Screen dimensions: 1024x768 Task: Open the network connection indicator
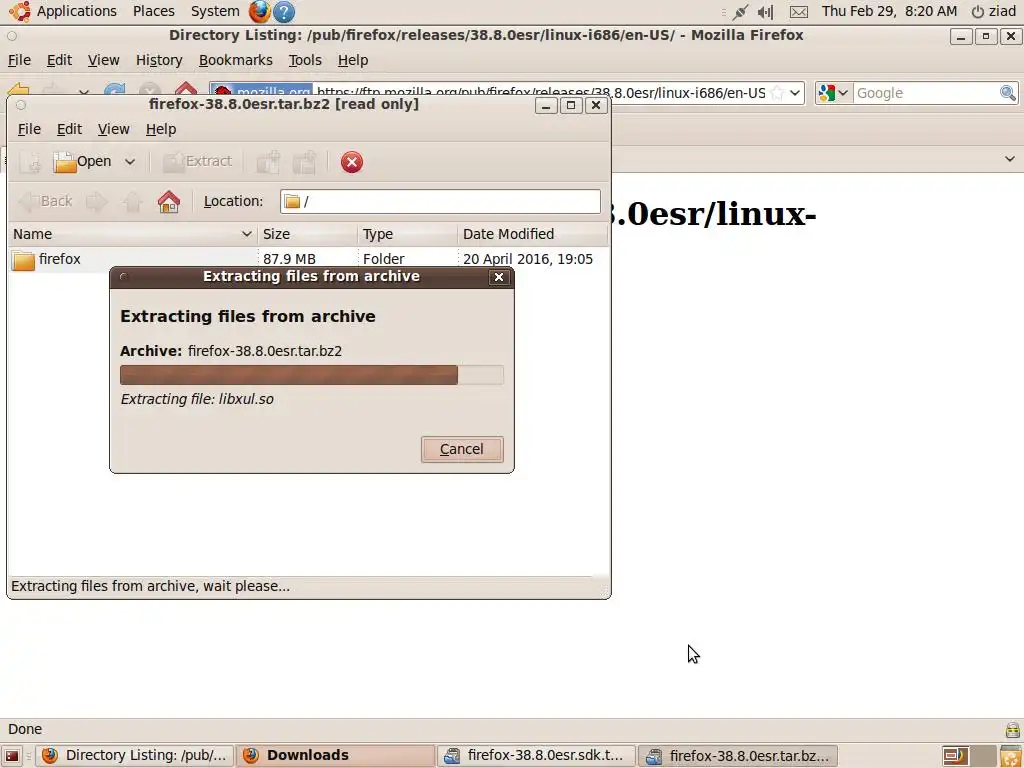740,11
